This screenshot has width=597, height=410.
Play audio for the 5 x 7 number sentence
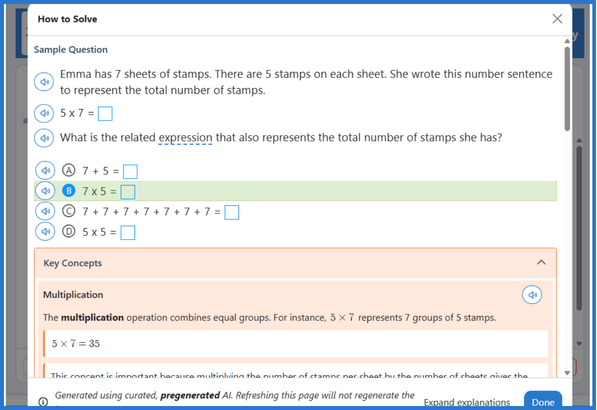pyautogui.click(x=44, y=113)
